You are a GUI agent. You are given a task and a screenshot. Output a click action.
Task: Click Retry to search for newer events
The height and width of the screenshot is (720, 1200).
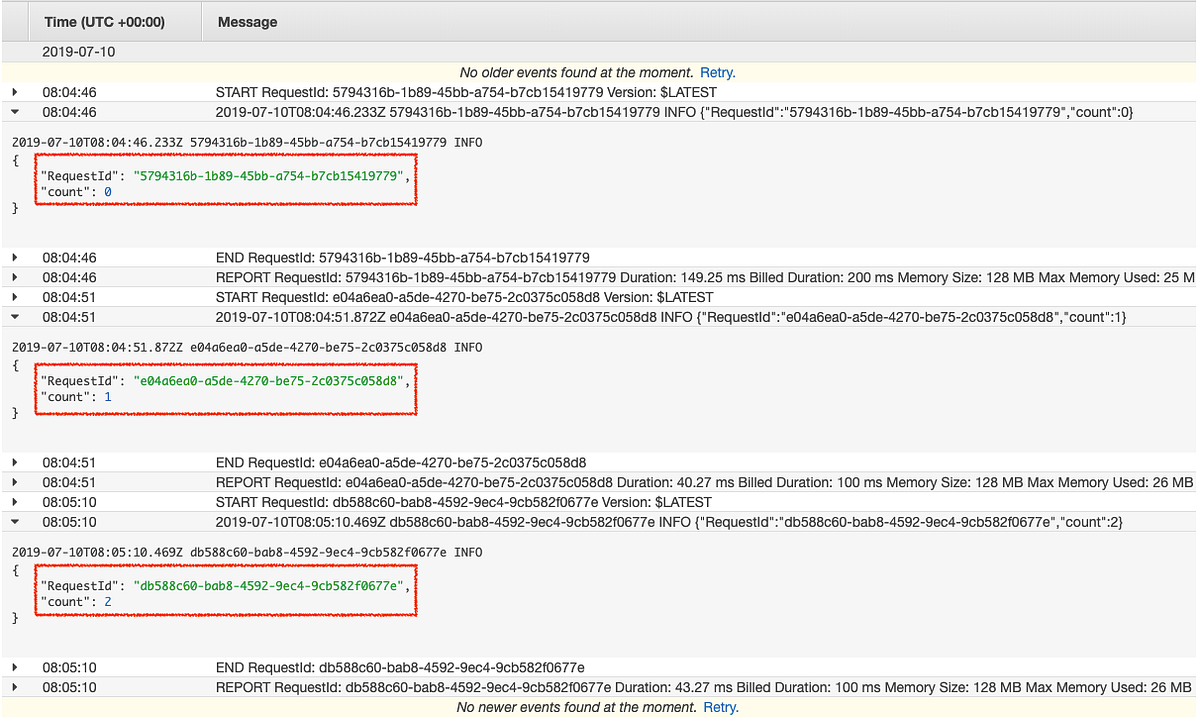tap(720, 707)
